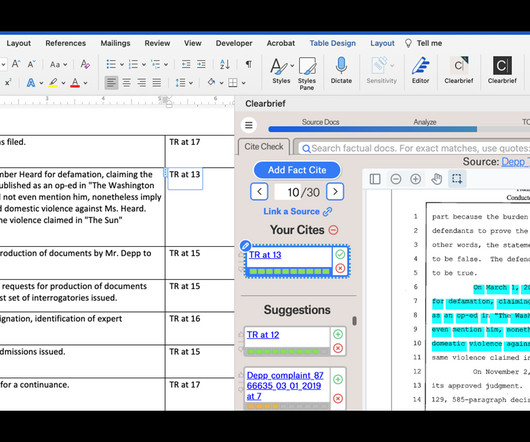Open the Clearbrief hamburger menu
The width and height of the screenshot is (530, 442).
tap(249, 125)
